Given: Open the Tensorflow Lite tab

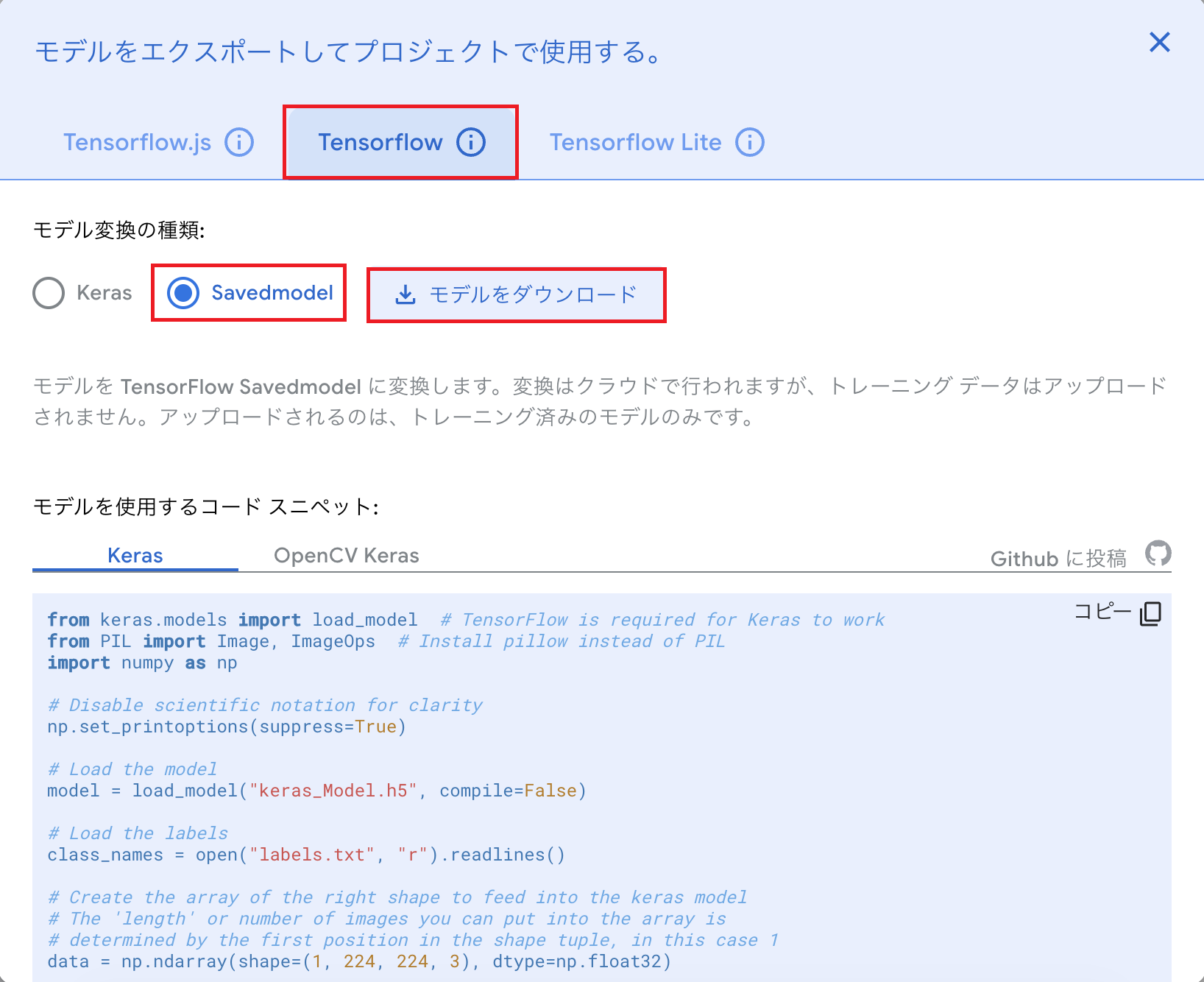Looking at the screenshot, I should pyautogui.click(x=635, y=142).
